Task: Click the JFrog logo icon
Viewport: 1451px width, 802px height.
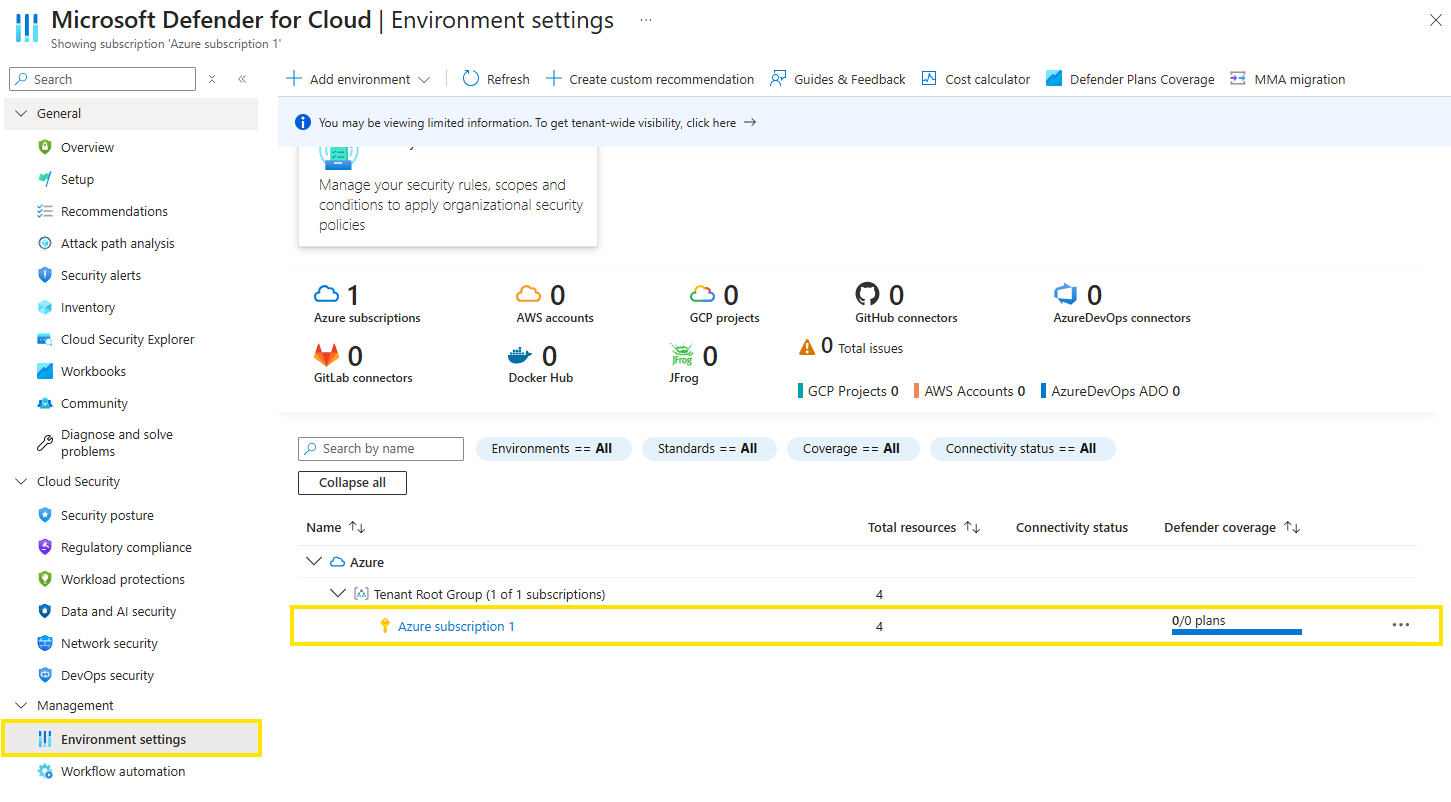Action: [682, 355]
